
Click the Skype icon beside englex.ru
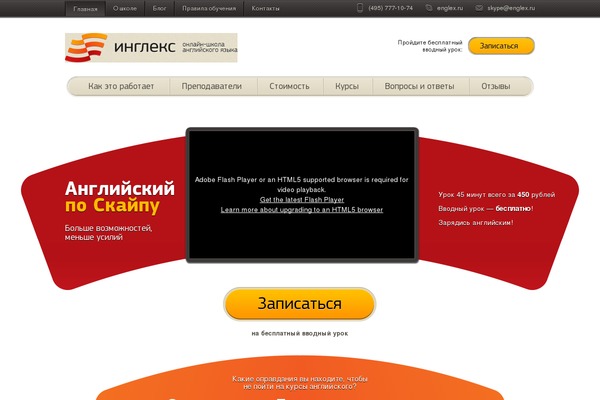429,8
